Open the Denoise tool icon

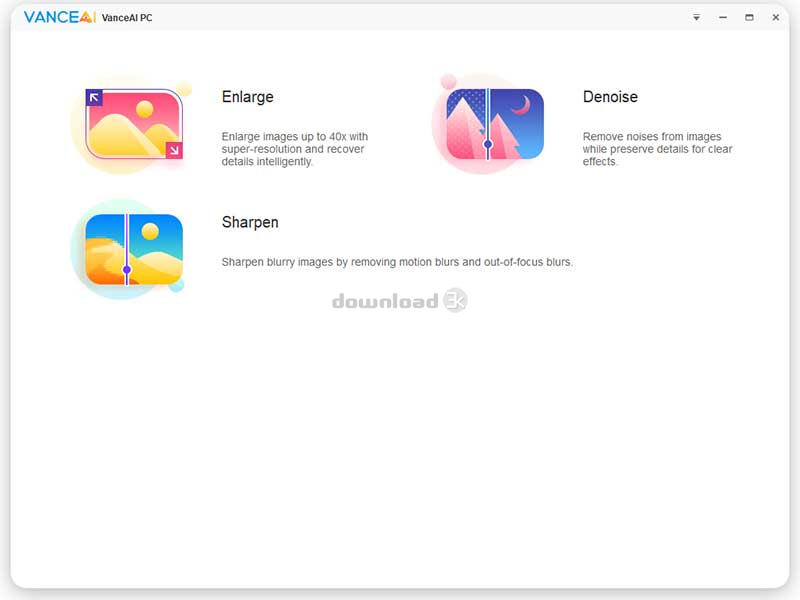point(489,124)
